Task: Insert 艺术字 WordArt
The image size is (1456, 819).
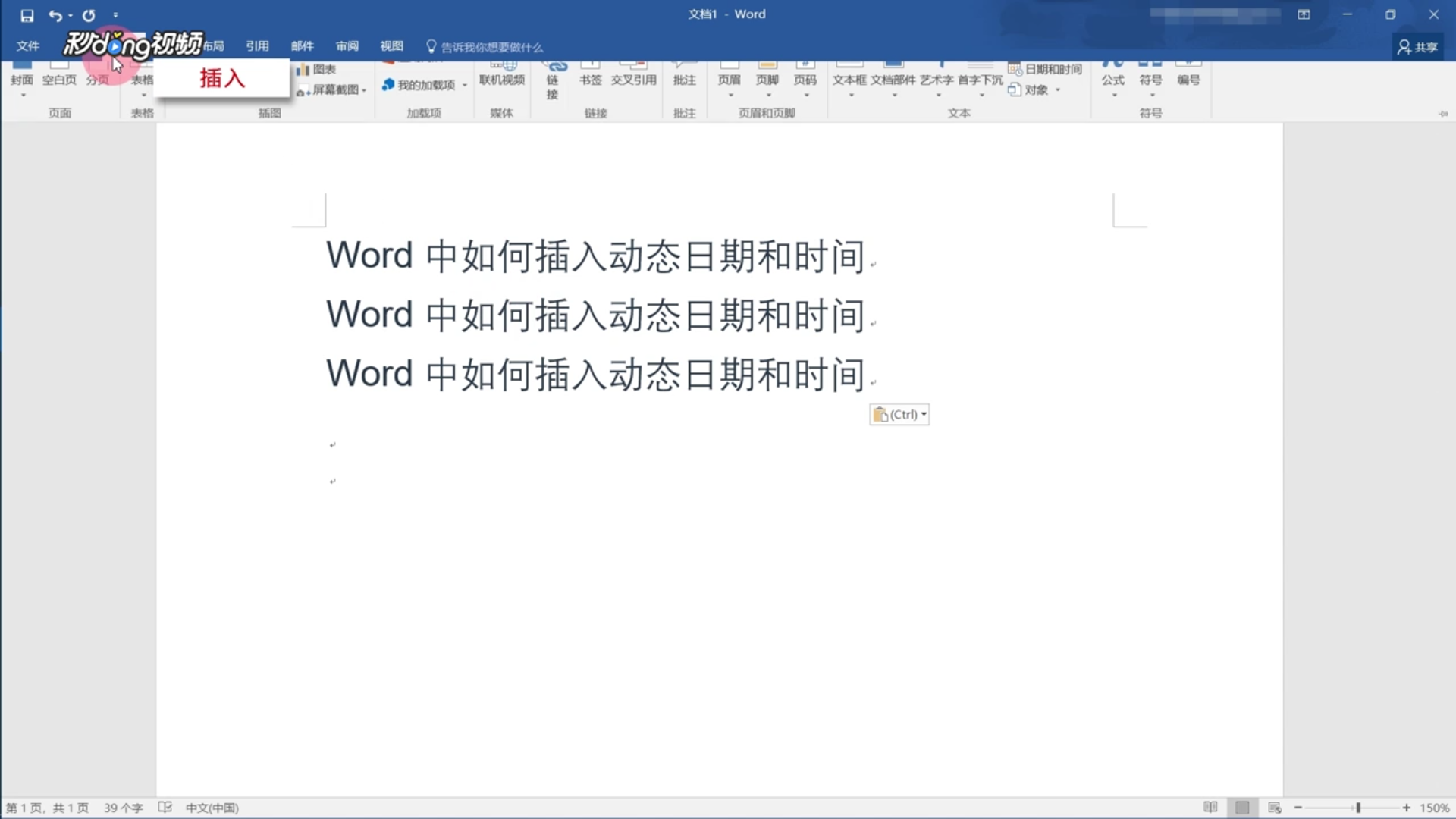Action: point(937,80)
